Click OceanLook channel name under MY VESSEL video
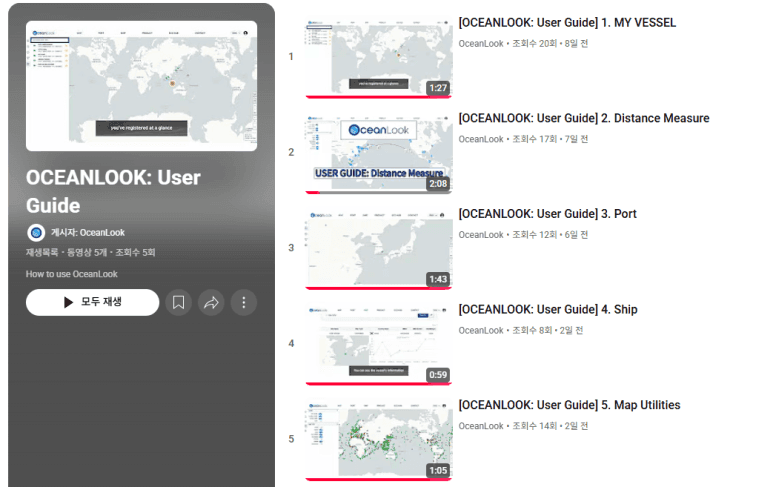Image resolution: width=773 pixels, height=487 pixels. click(x=481, y=43)
